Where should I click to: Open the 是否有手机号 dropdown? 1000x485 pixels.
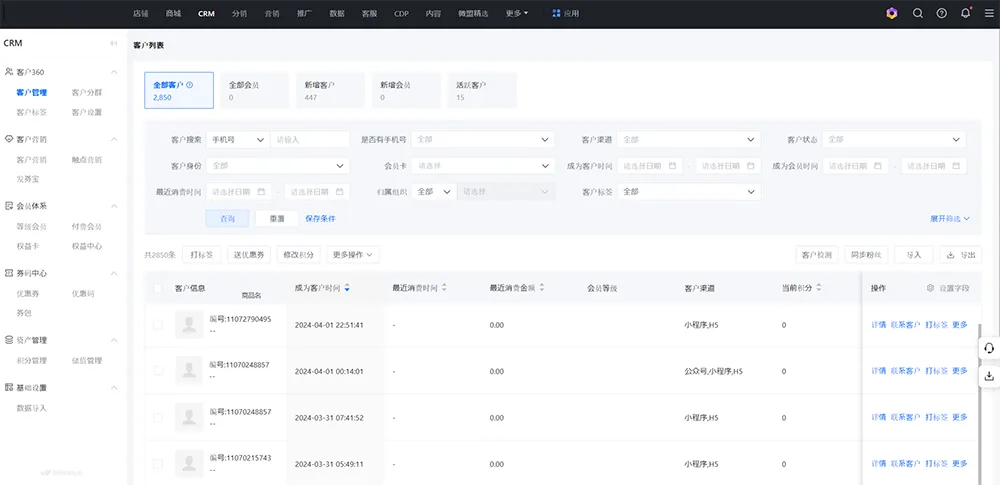coord(483,139)
